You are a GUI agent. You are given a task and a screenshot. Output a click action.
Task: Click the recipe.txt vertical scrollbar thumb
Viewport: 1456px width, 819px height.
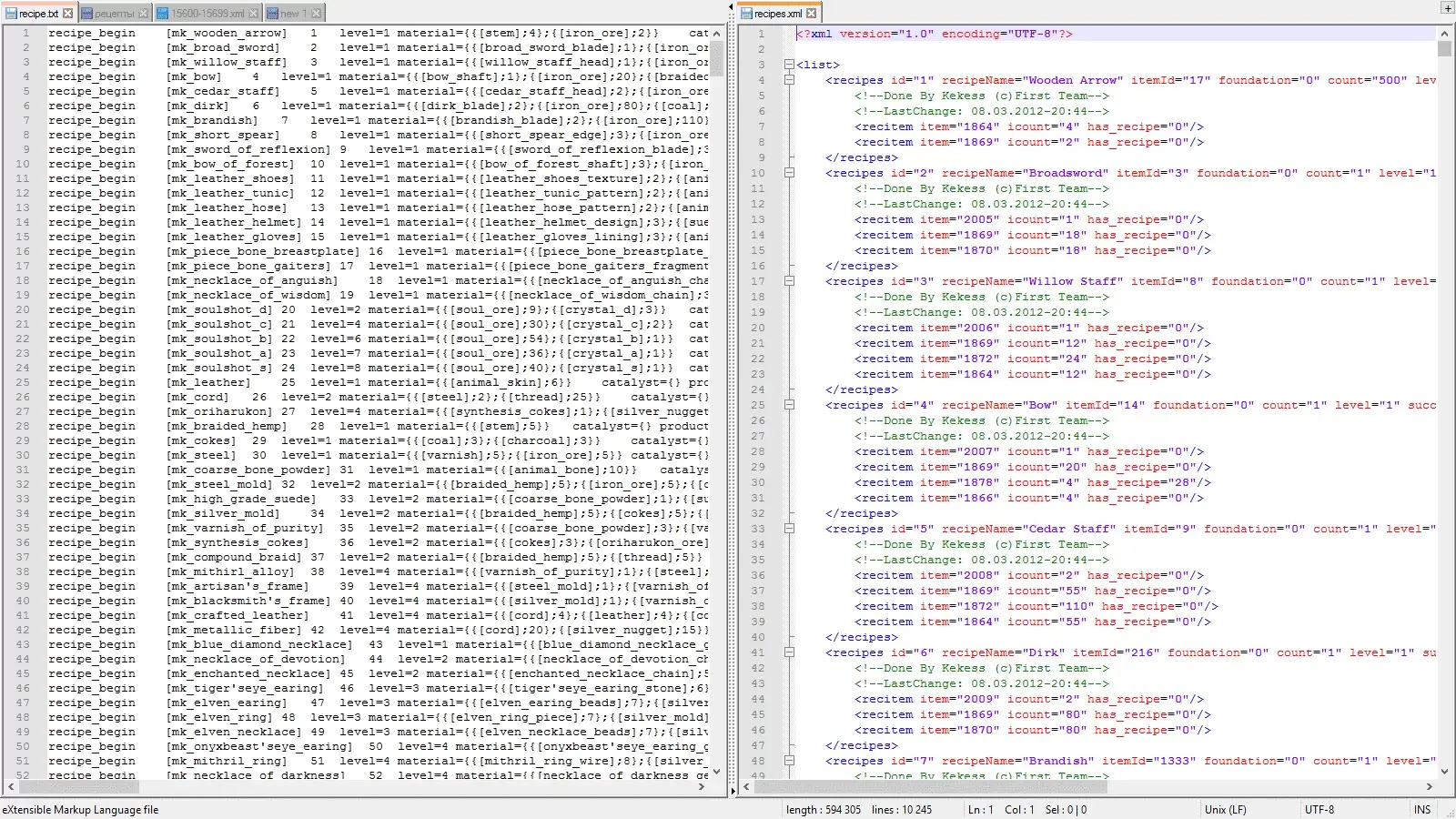pos(717,58)
